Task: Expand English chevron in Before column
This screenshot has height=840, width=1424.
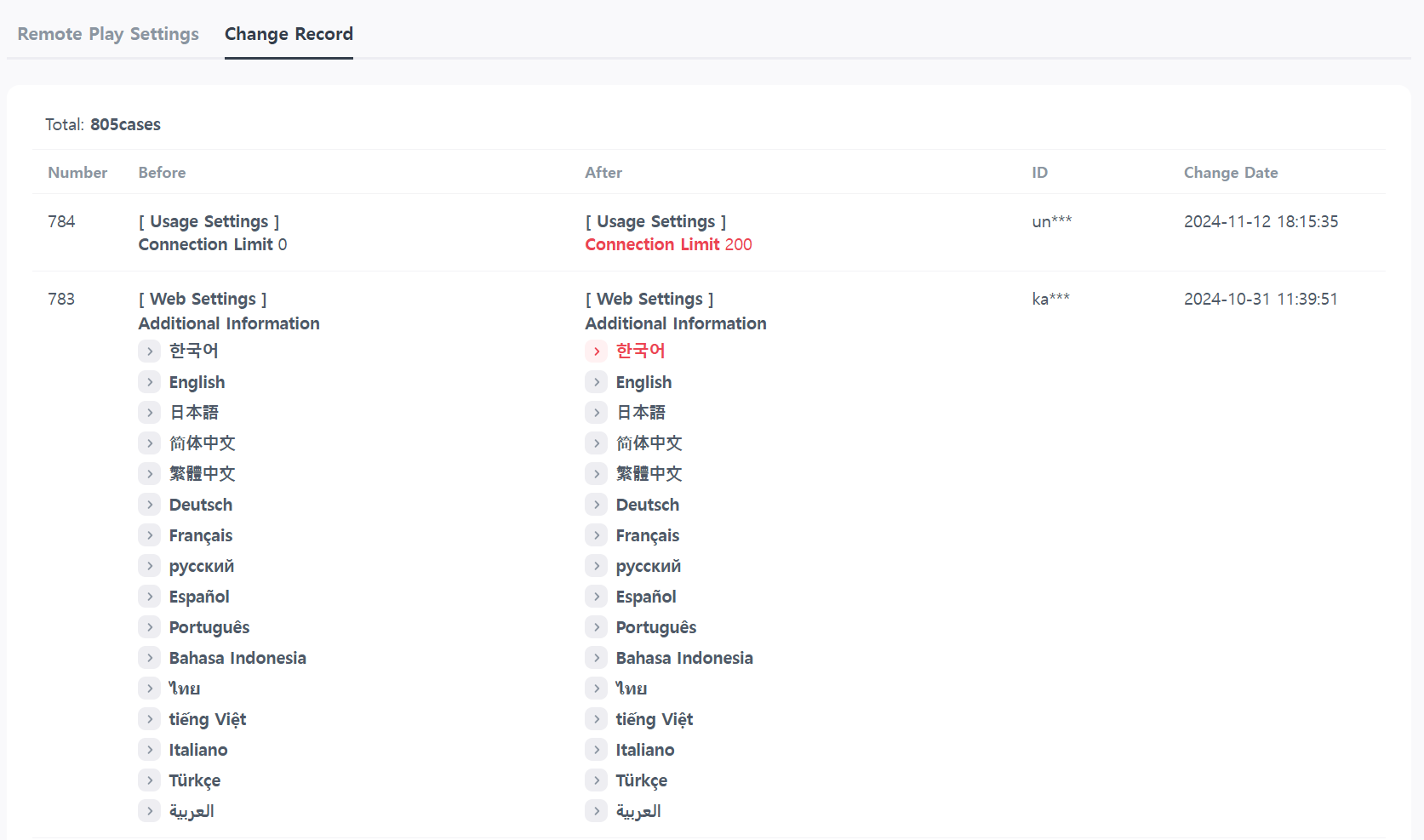Action: tap(150, 382)
